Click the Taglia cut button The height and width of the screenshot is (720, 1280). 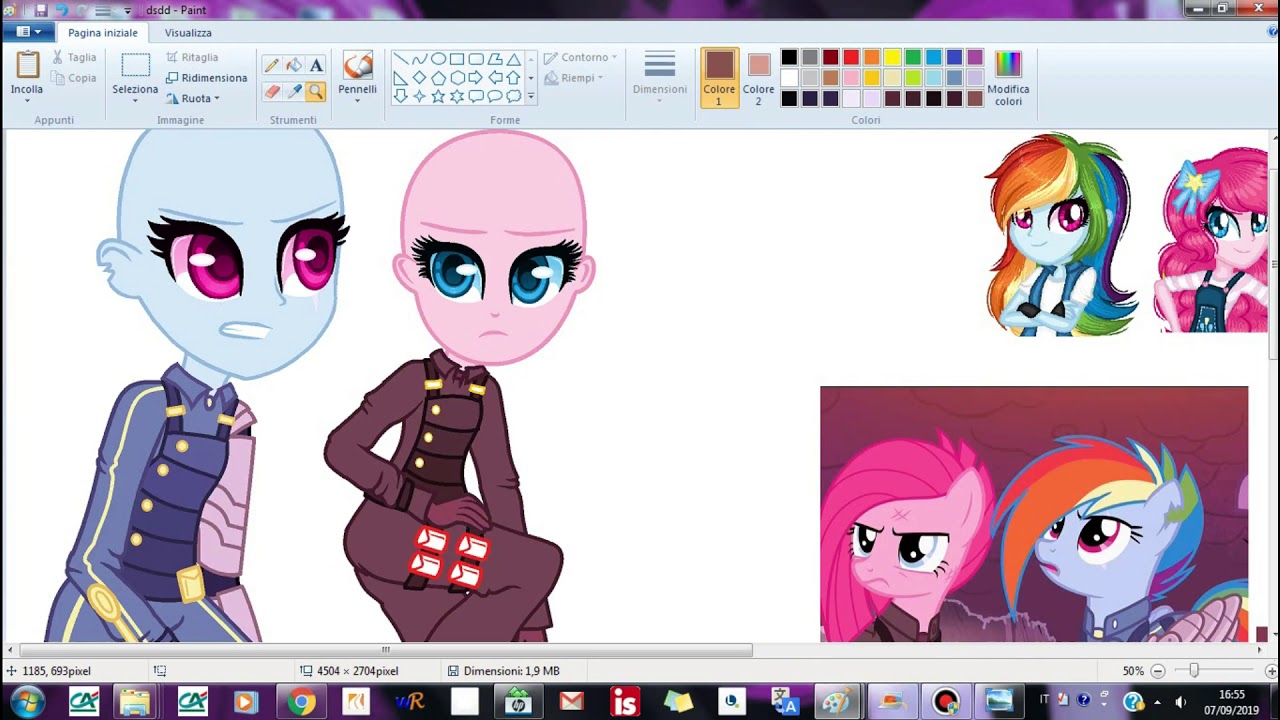(x=74, y=58)
